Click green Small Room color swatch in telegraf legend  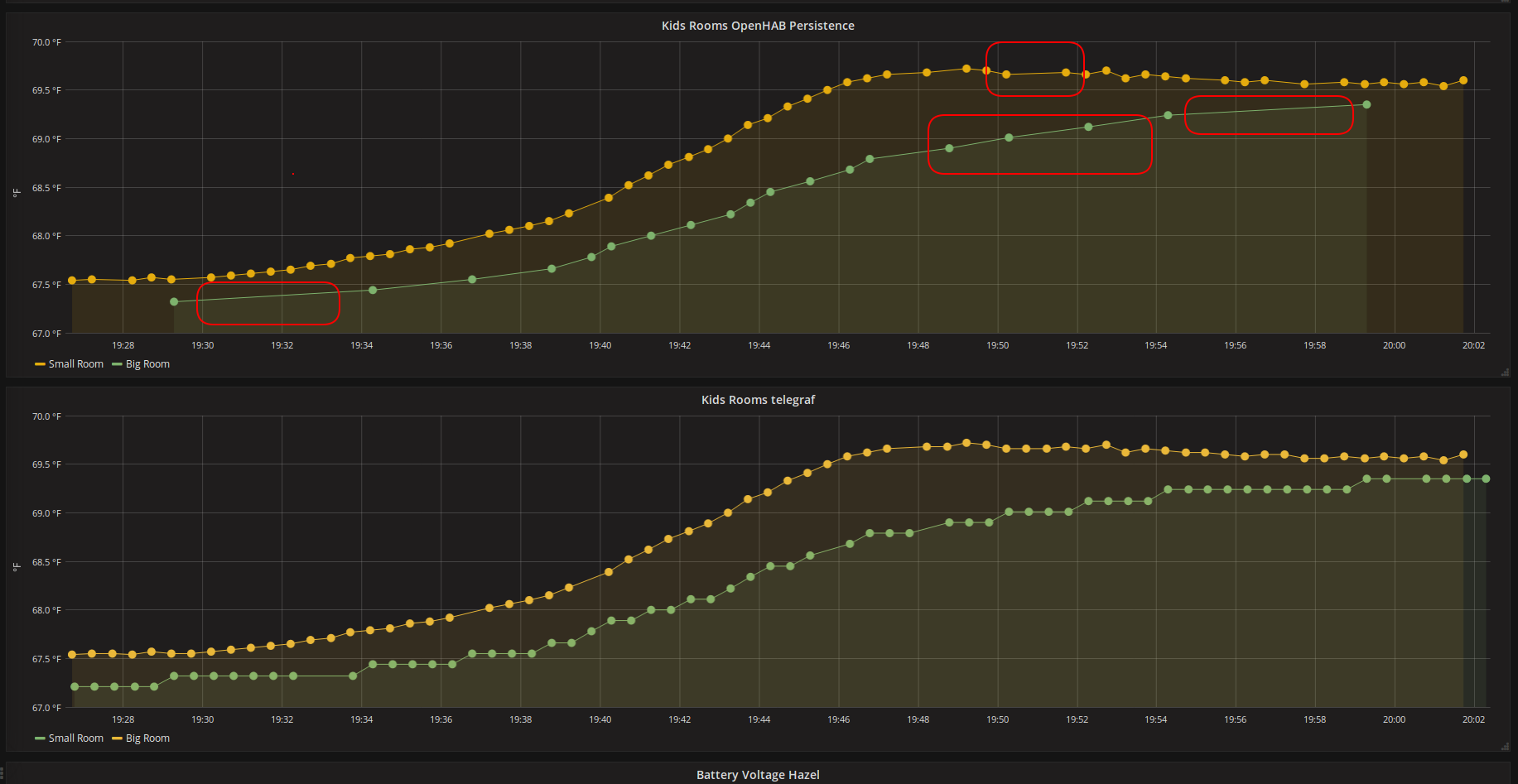pyautogui.click(x=40, y=738)
